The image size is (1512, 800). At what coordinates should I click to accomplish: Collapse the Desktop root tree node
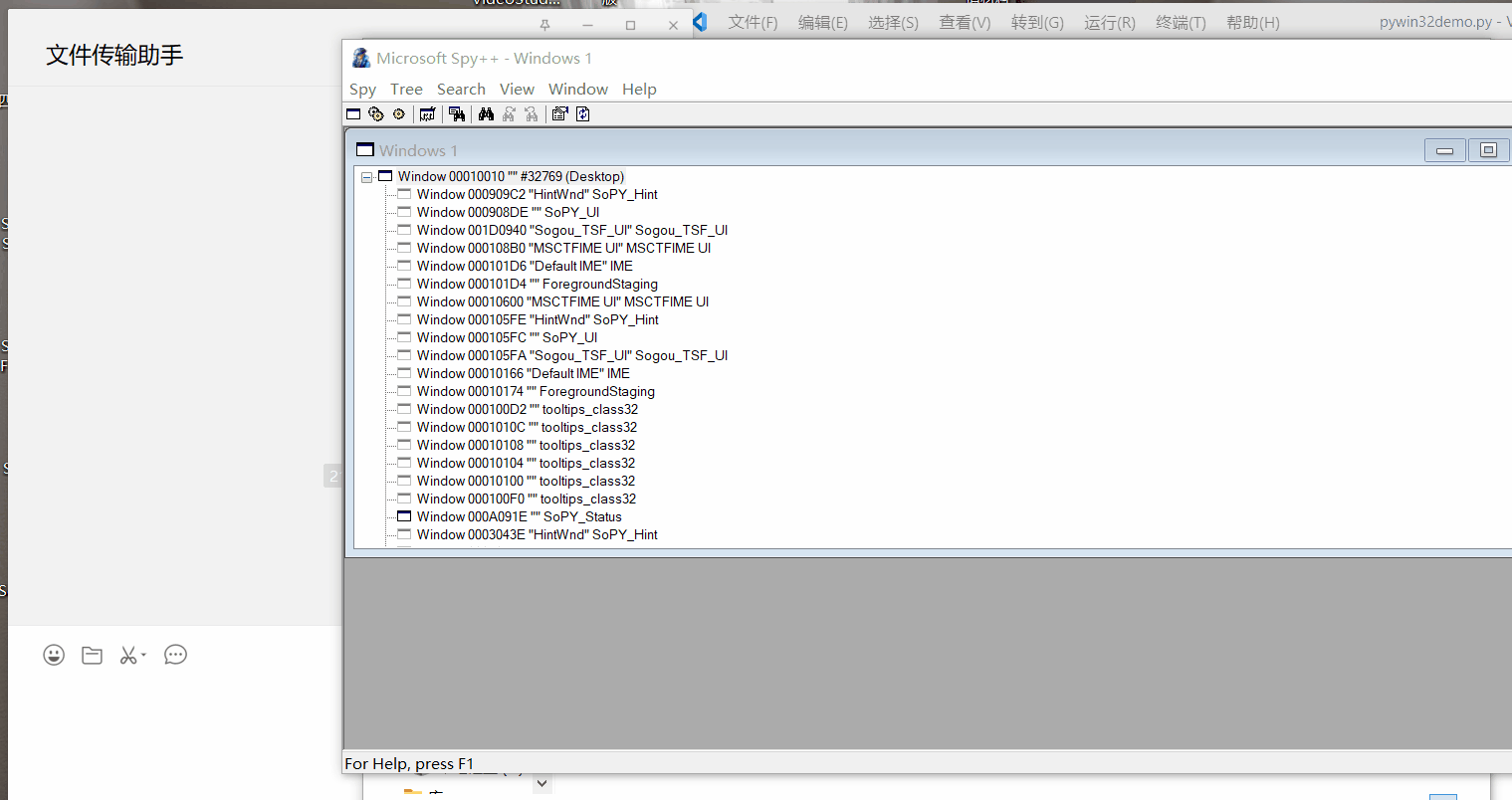[366, 177]
